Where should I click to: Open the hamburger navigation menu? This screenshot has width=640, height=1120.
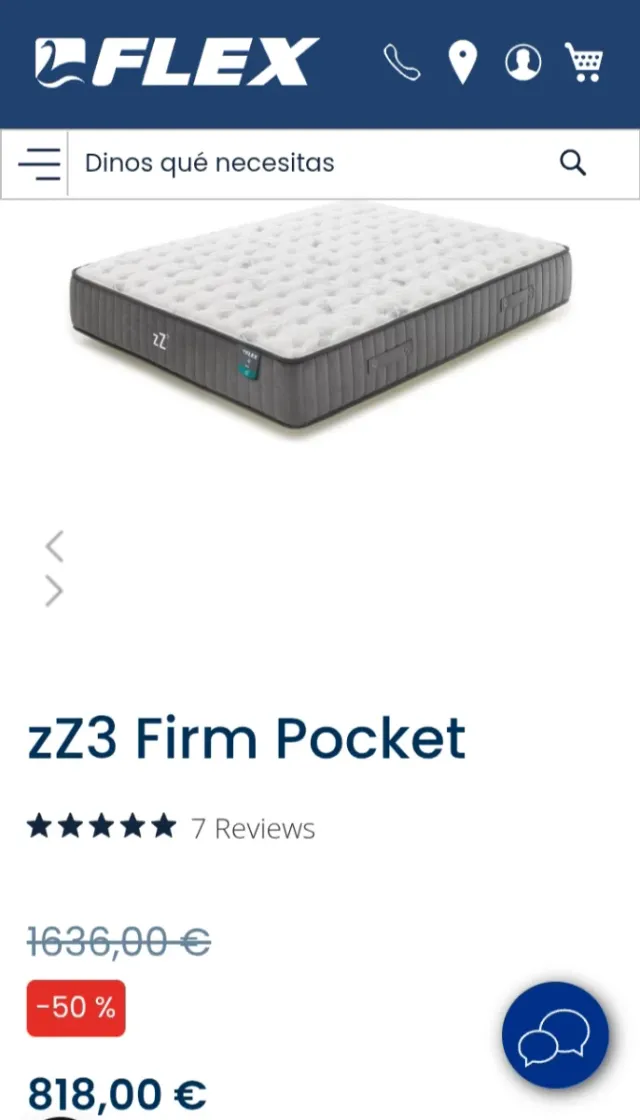(39, 164)
